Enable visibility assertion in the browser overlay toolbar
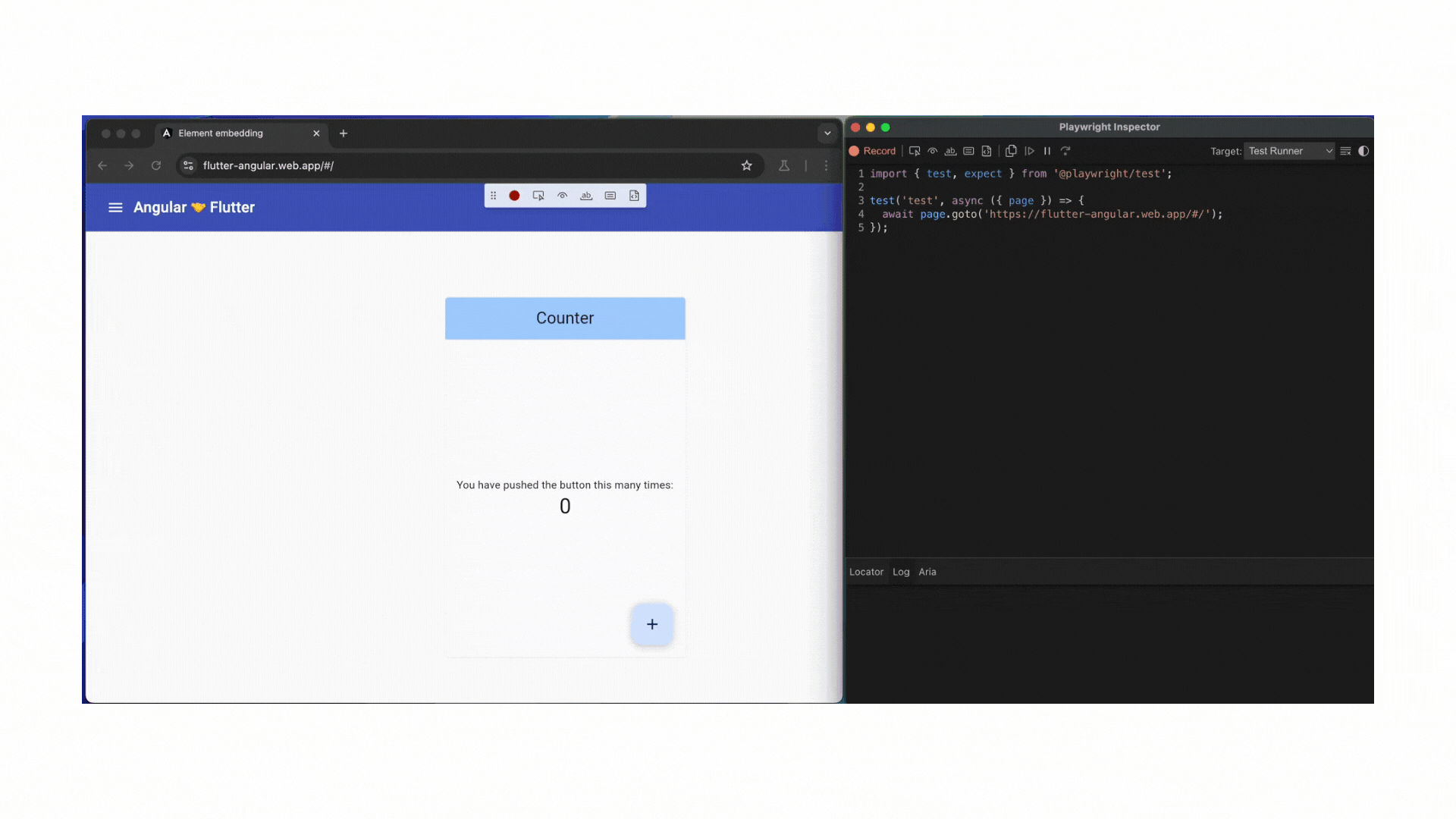The image size is (1456, 819). point(562,196)
